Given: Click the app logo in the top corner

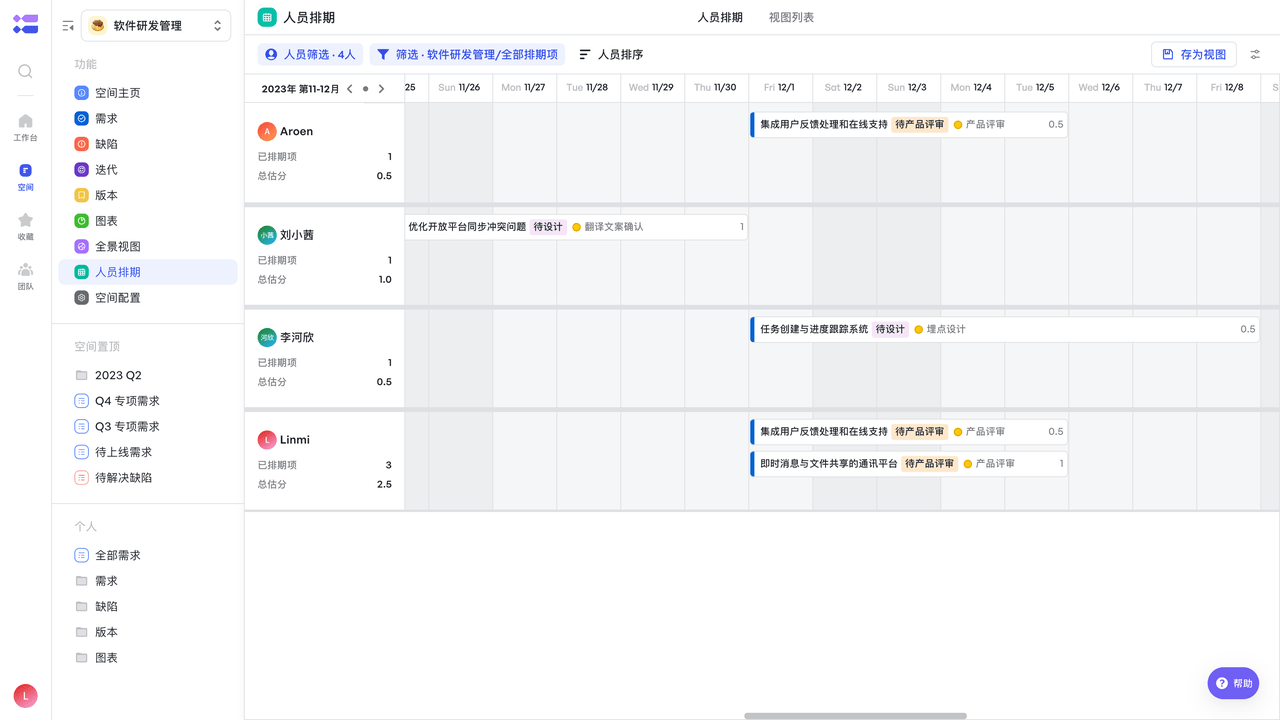Looking at the screenshot, I should 25,25.
